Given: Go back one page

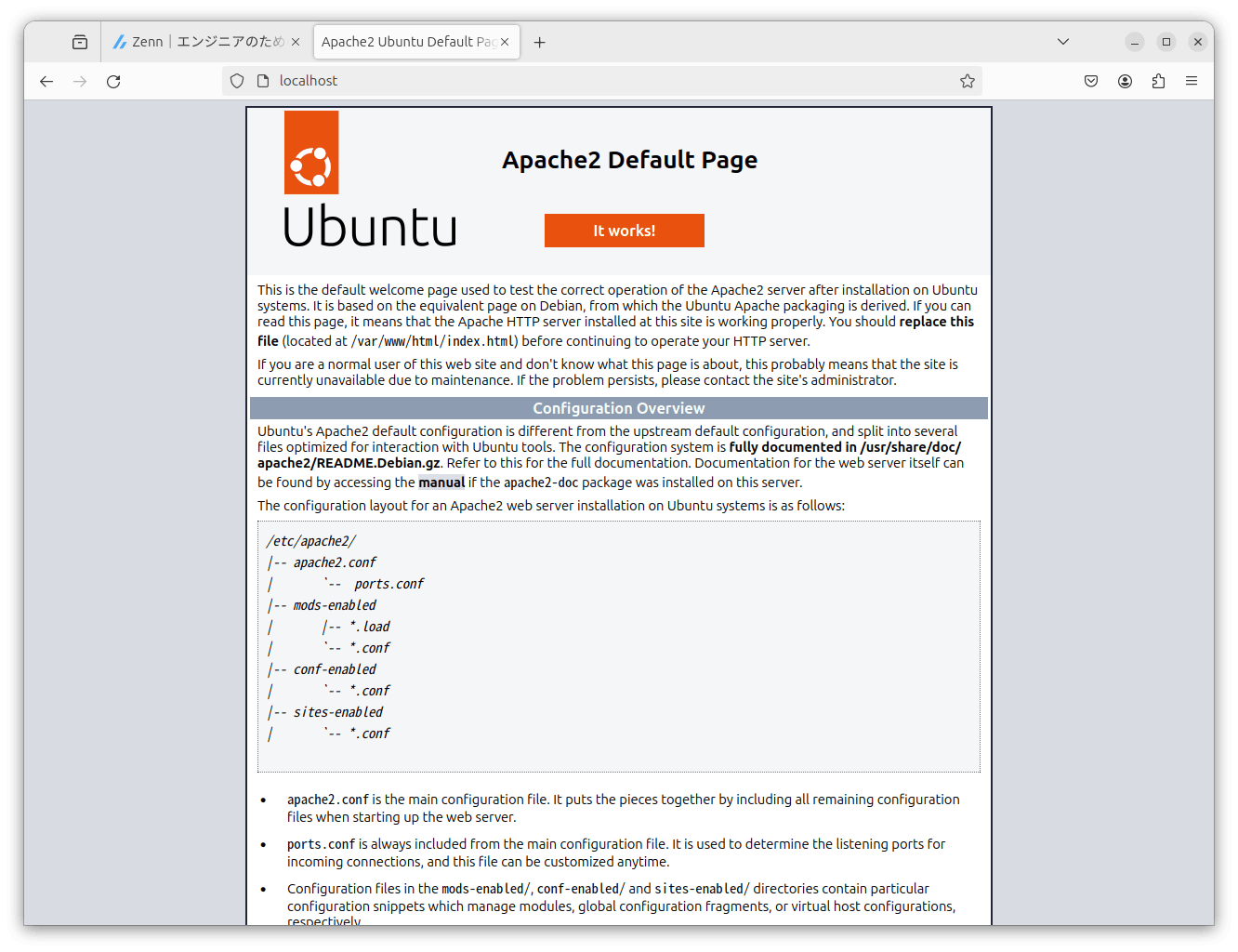Looking at the screenshot, I should 46,81.
